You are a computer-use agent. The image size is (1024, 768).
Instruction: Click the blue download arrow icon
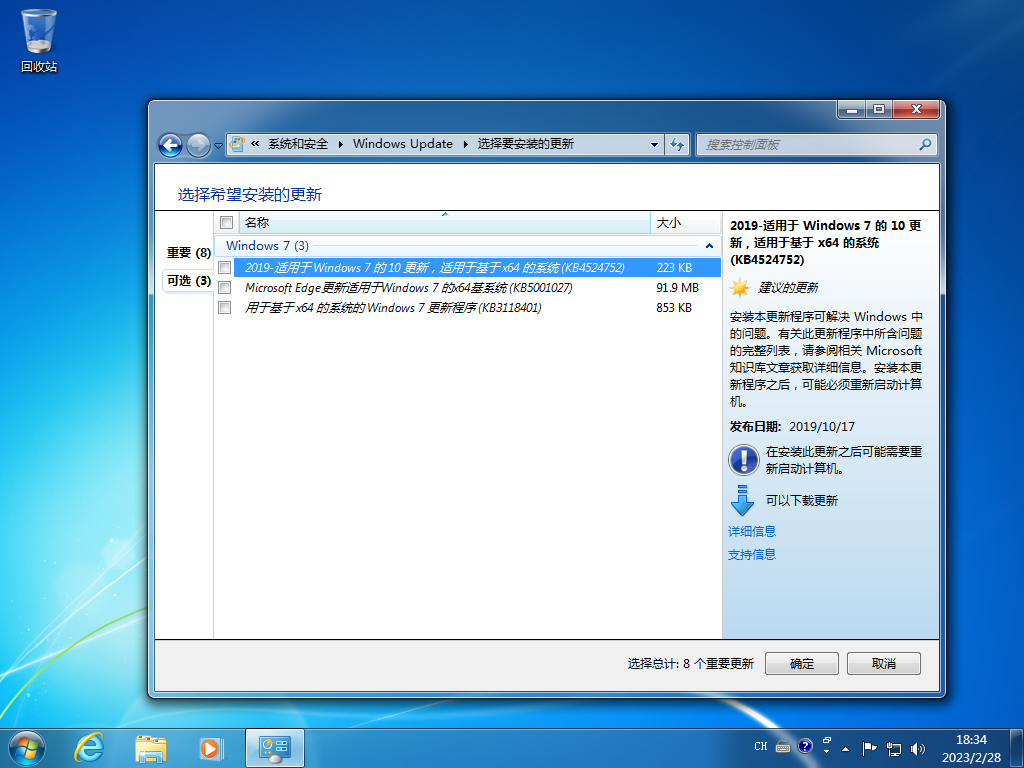pyautogui.click(x=743, y=501)
